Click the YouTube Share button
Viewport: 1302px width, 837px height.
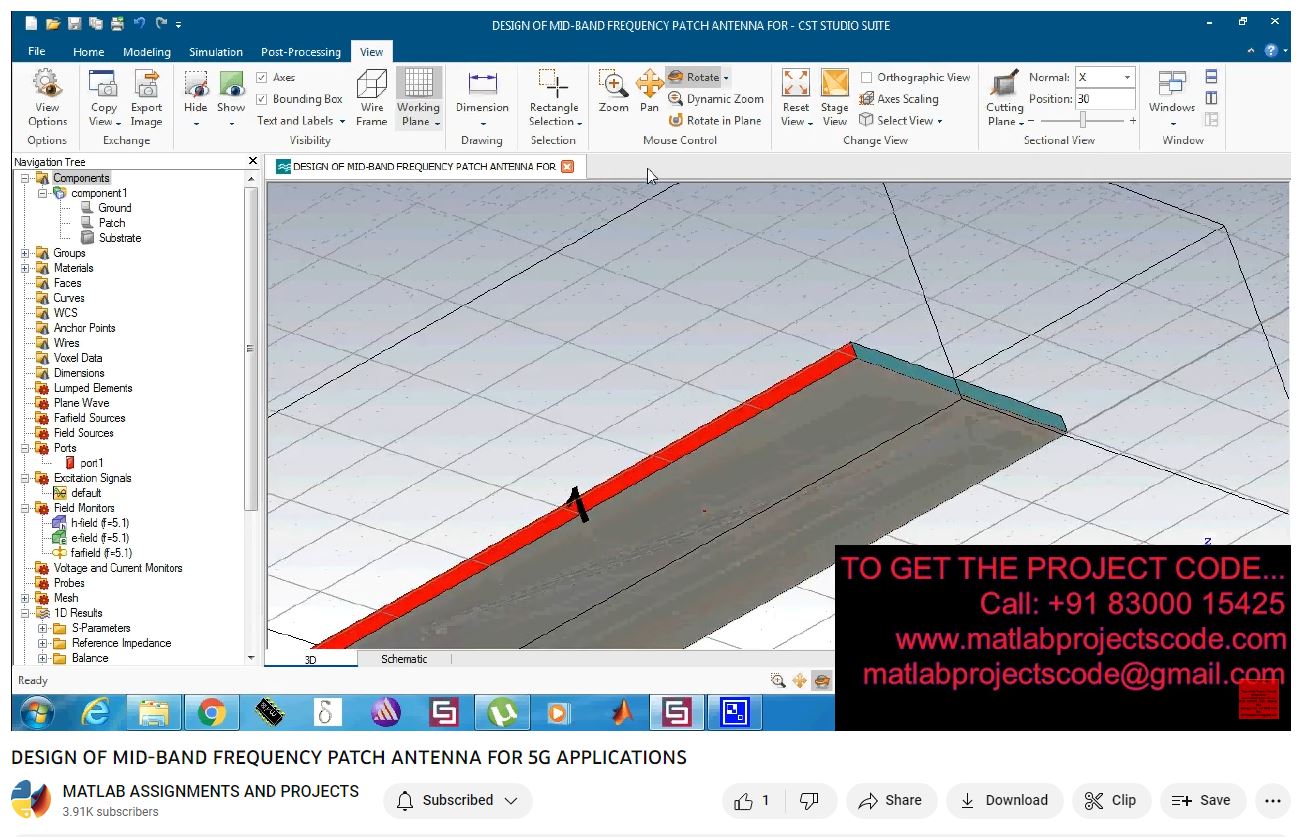890,800
